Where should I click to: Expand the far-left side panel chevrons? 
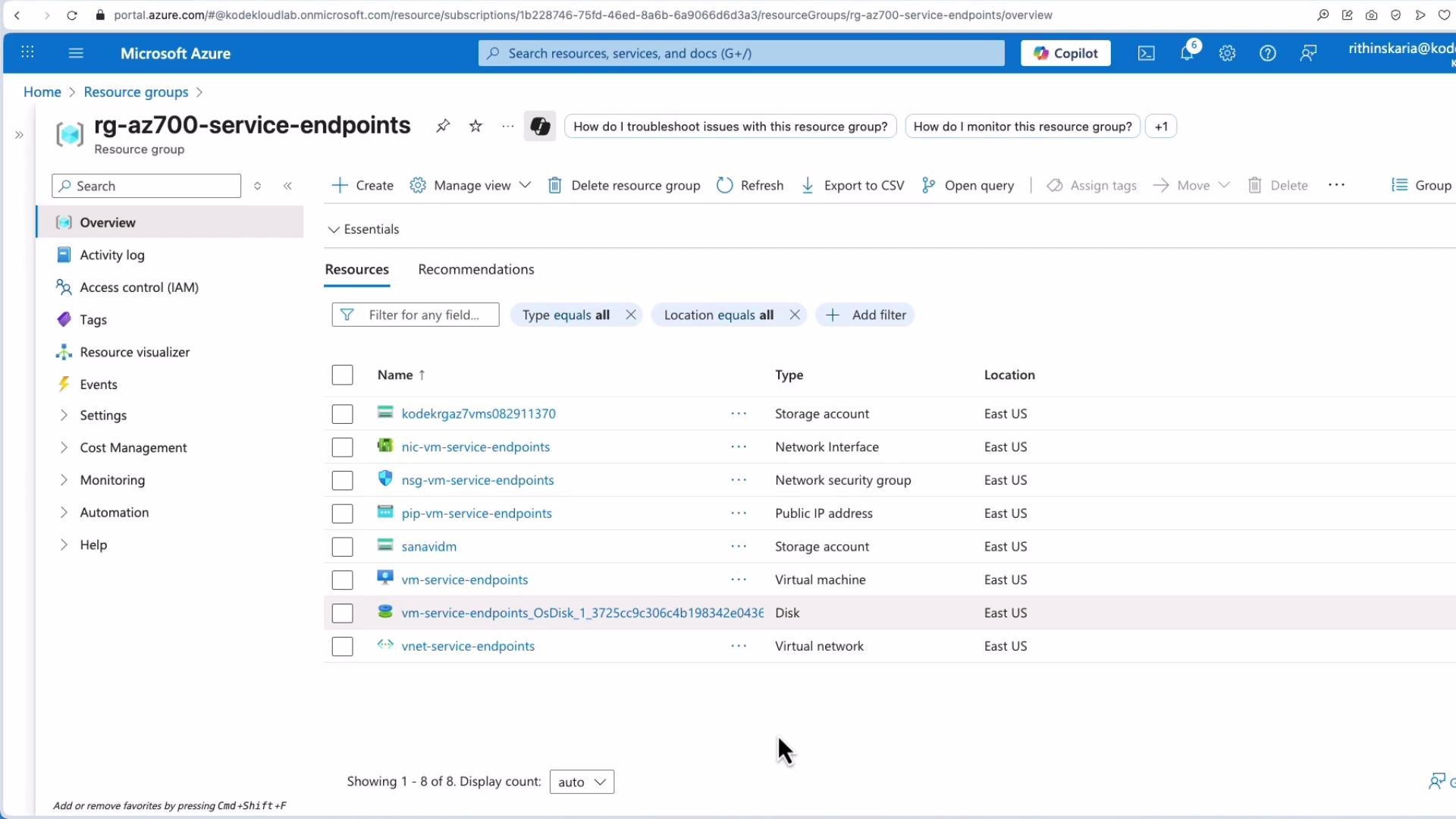tap(19, 135)
